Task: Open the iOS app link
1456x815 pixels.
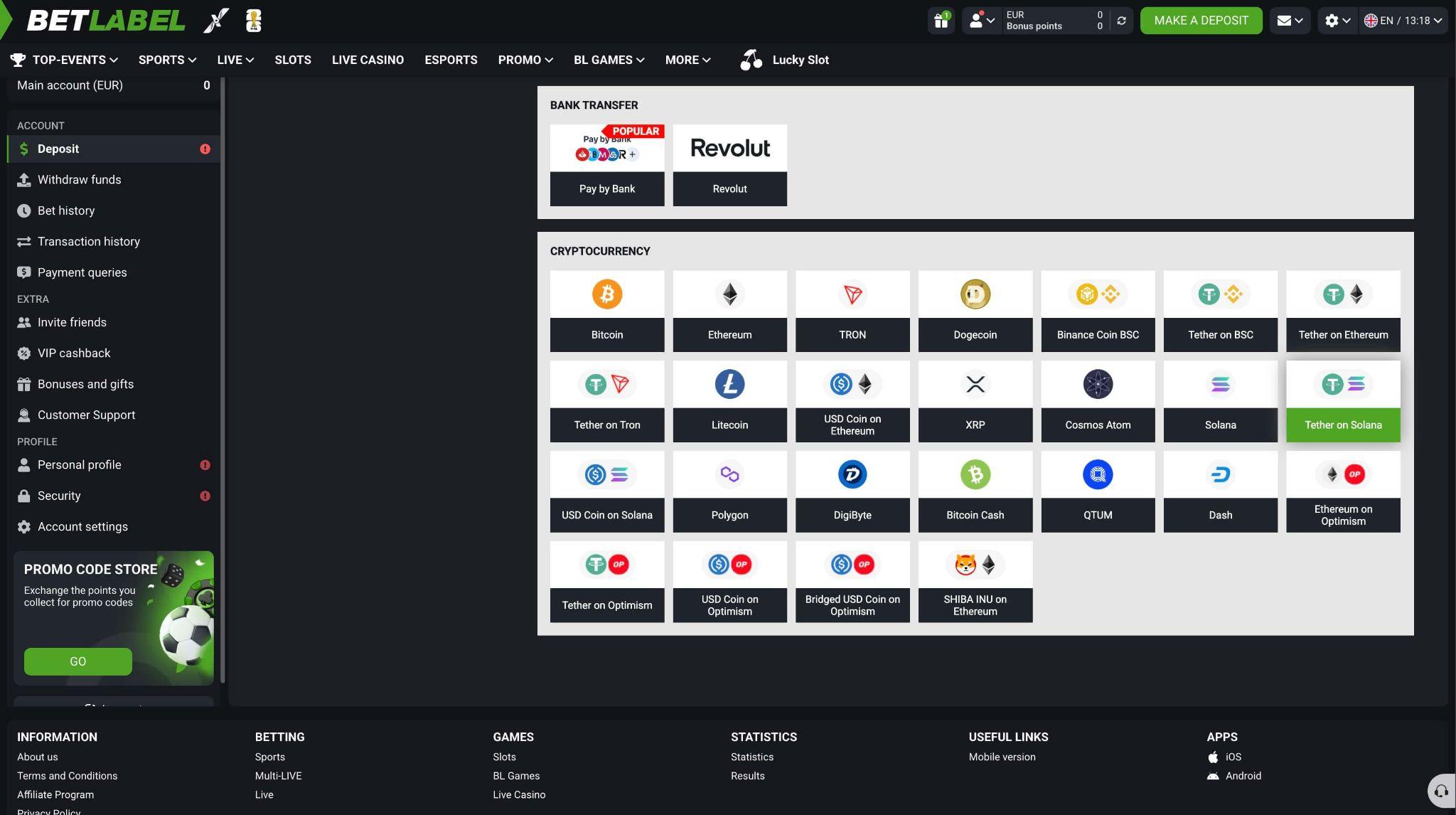Action: click(x=1224, y=757)
